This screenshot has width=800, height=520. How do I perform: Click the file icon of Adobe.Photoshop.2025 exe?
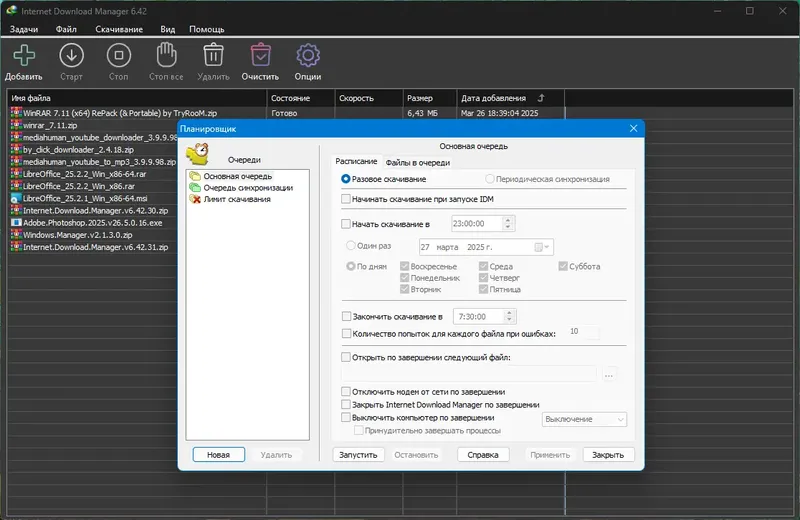16,222
